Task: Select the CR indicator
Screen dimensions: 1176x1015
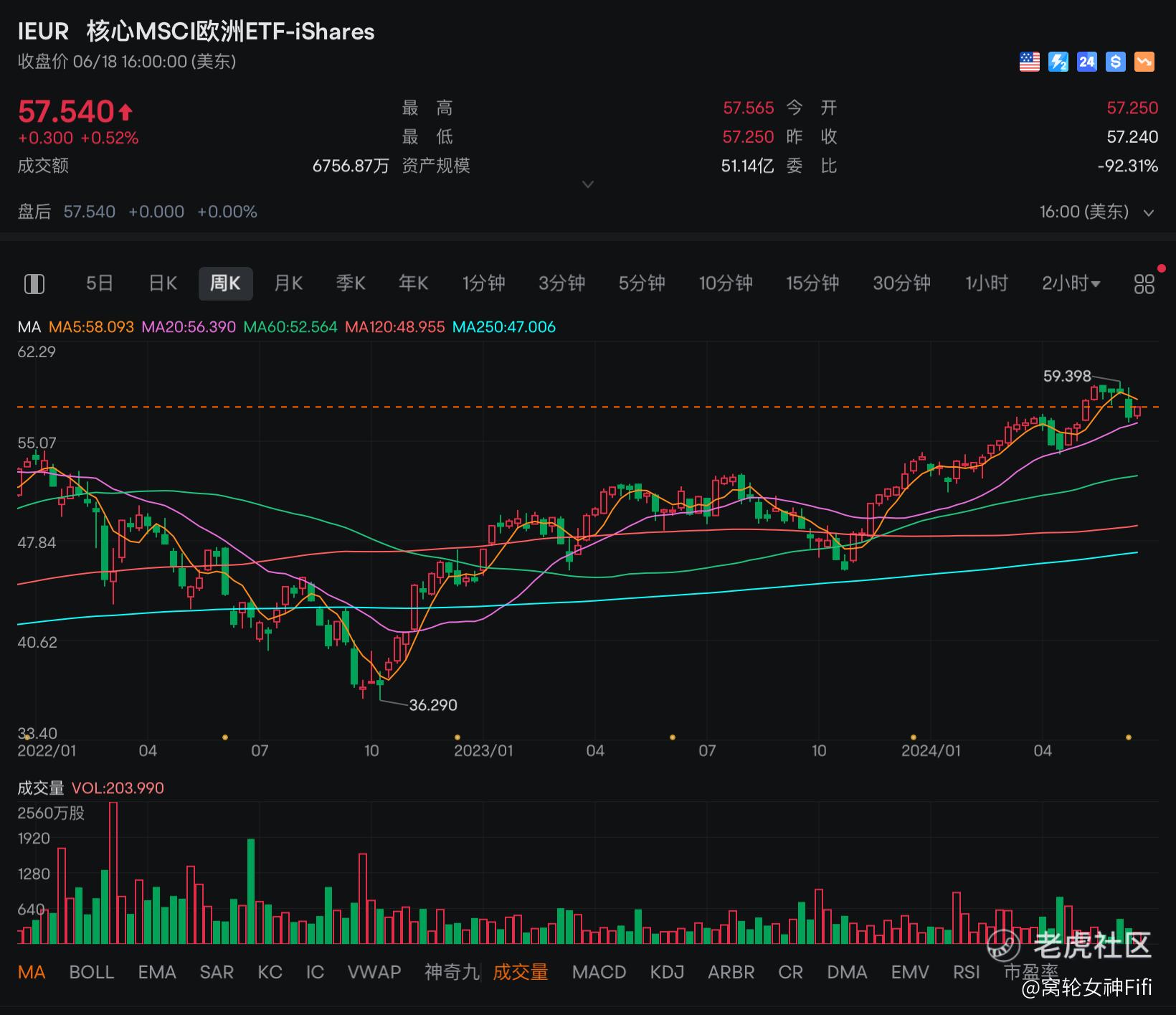Action: [x=791, y=972]
